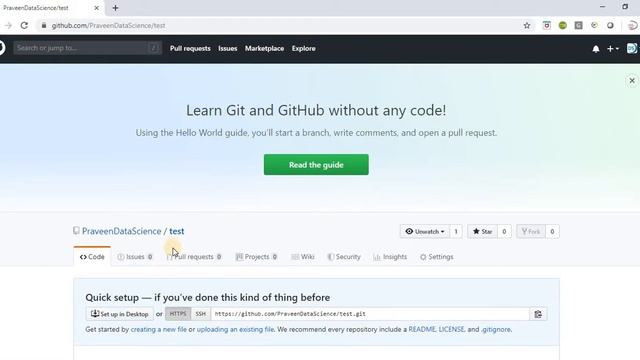Switch to the Projects tab
Screen dimensions: 640x360
[x=257, y=257]
